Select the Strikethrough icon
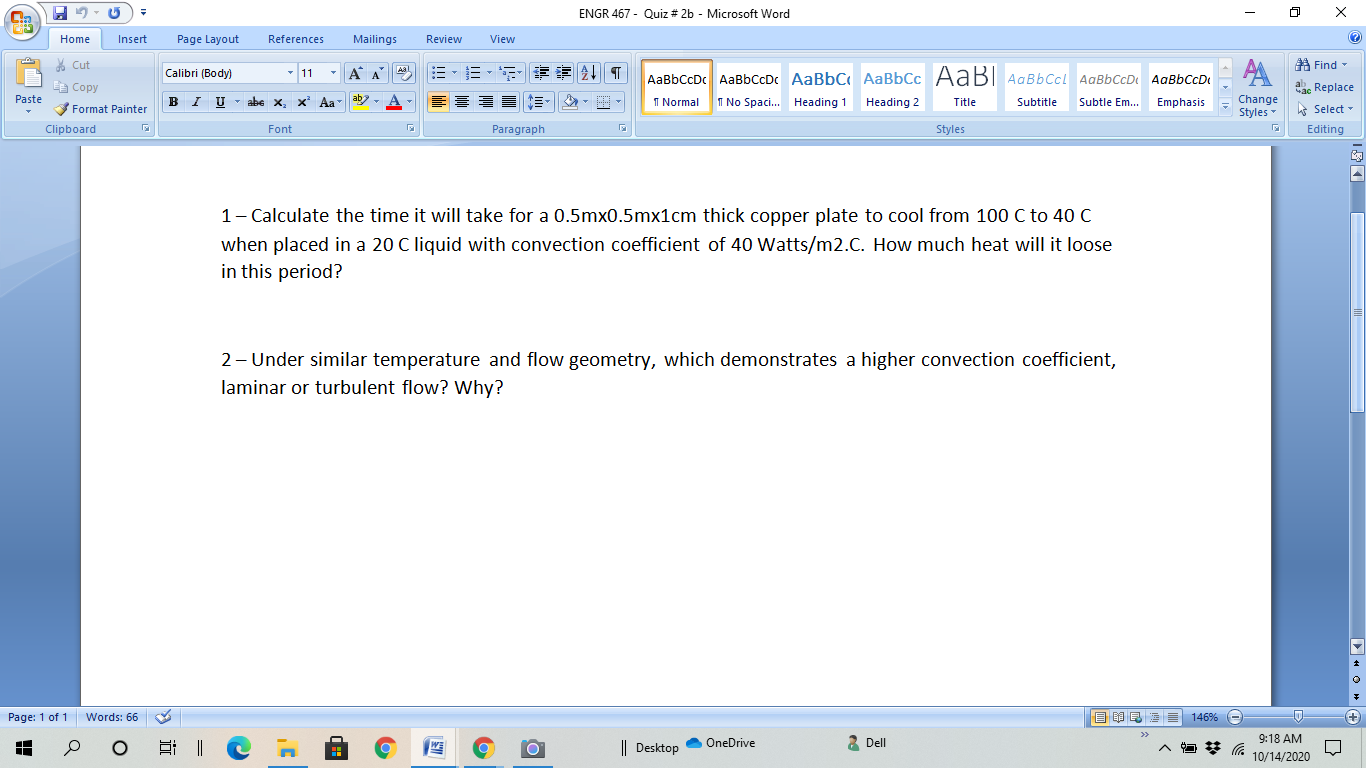This screenshot has height=768, width=1366. [256, 101]
